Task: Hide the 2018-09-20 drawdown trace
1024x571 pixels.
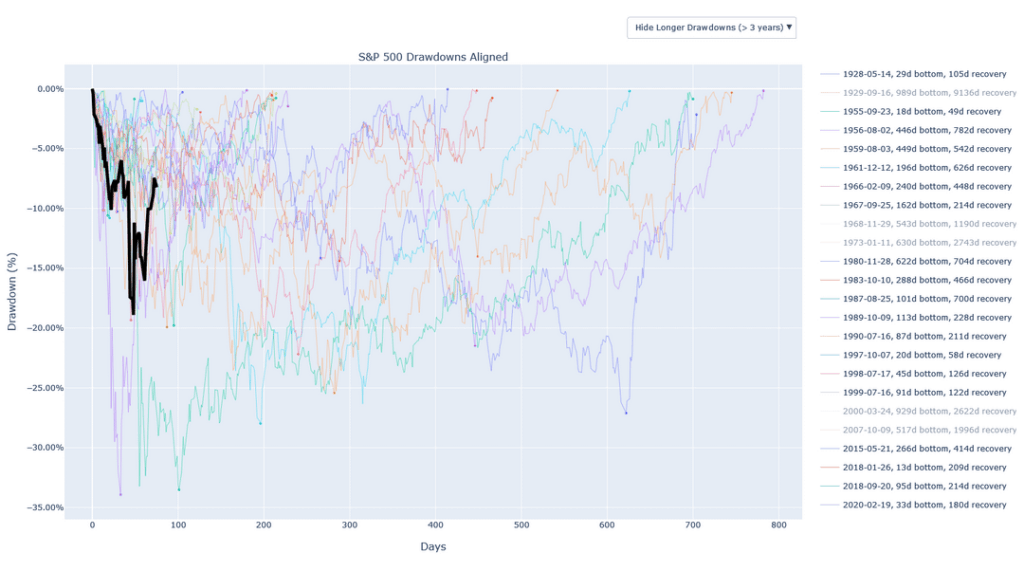Action: pyautogui.click(x=914, y=486)
